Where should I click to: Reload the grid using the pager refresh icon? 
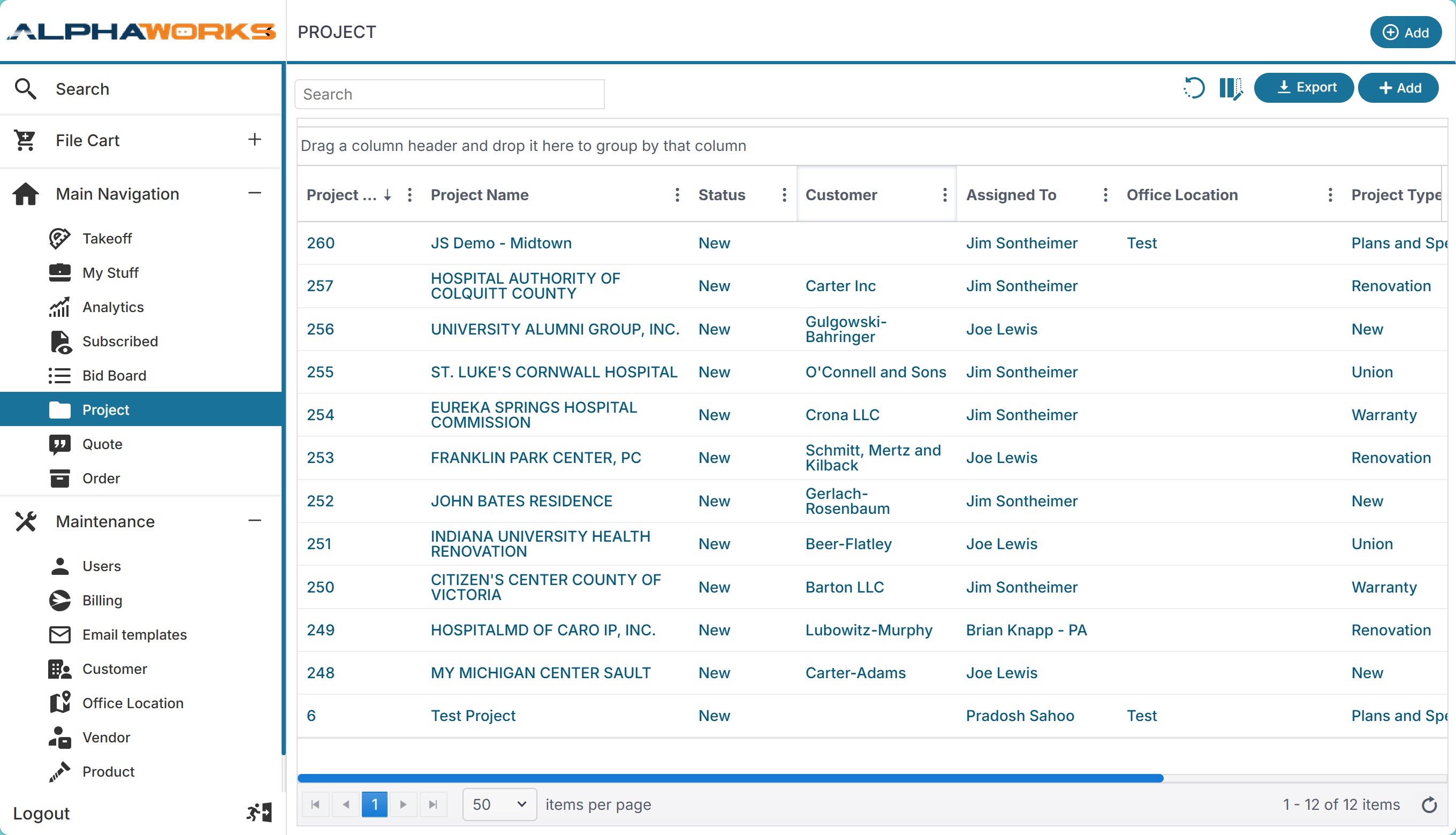coord(1429,804)
